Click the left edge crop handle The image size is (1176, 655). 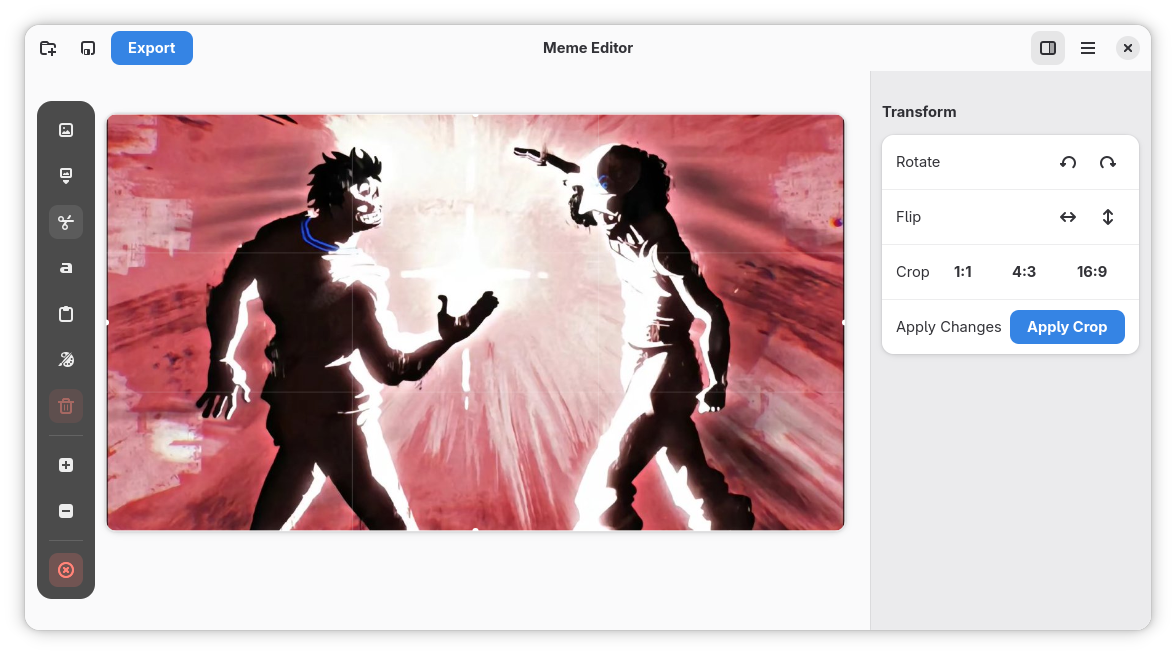coord(107,323)
